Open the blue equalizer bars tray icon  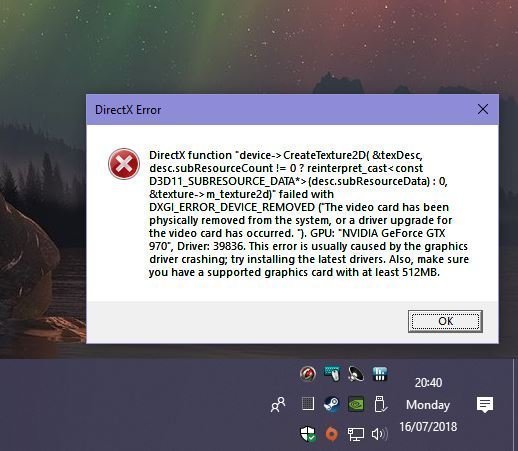click(x=379, y=374)
